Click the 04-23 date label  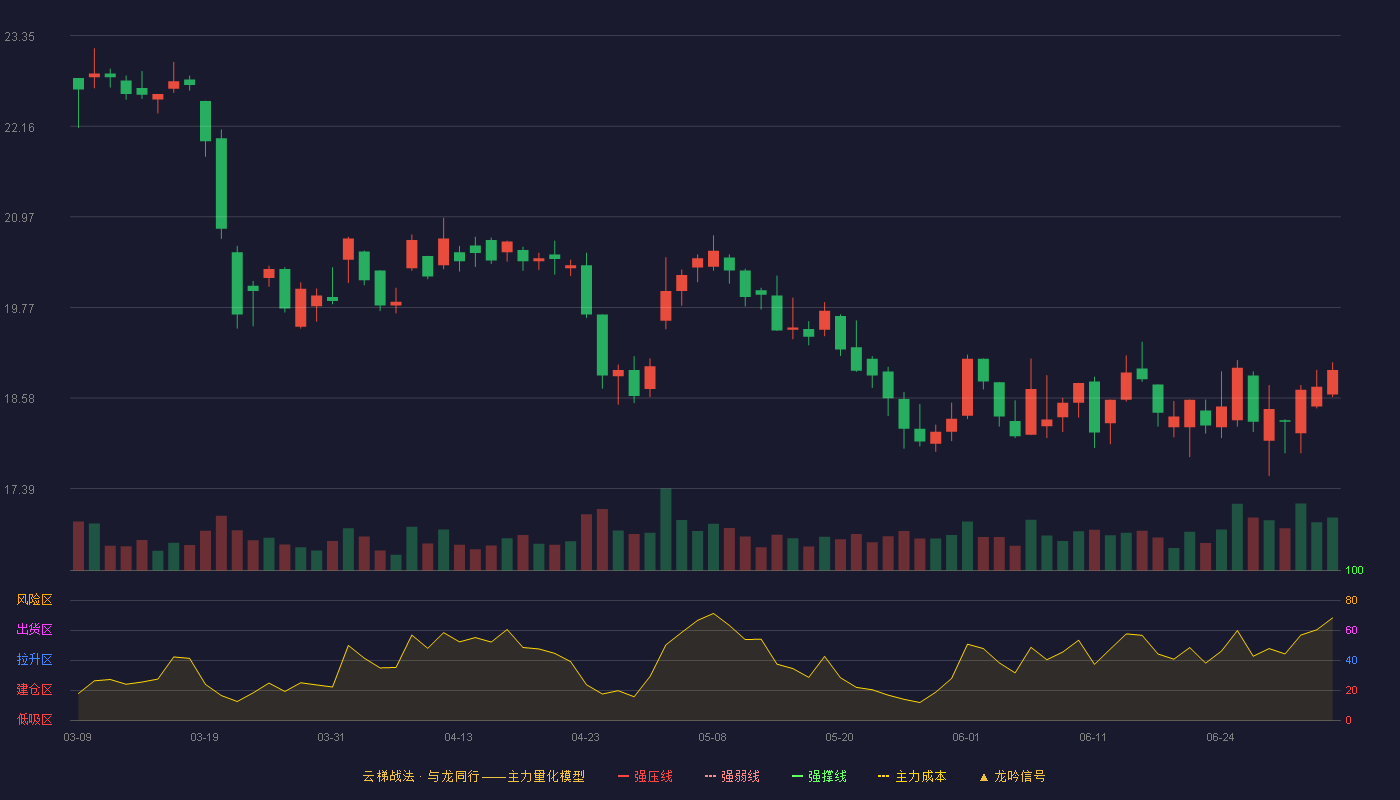click(x=585, y=737)
